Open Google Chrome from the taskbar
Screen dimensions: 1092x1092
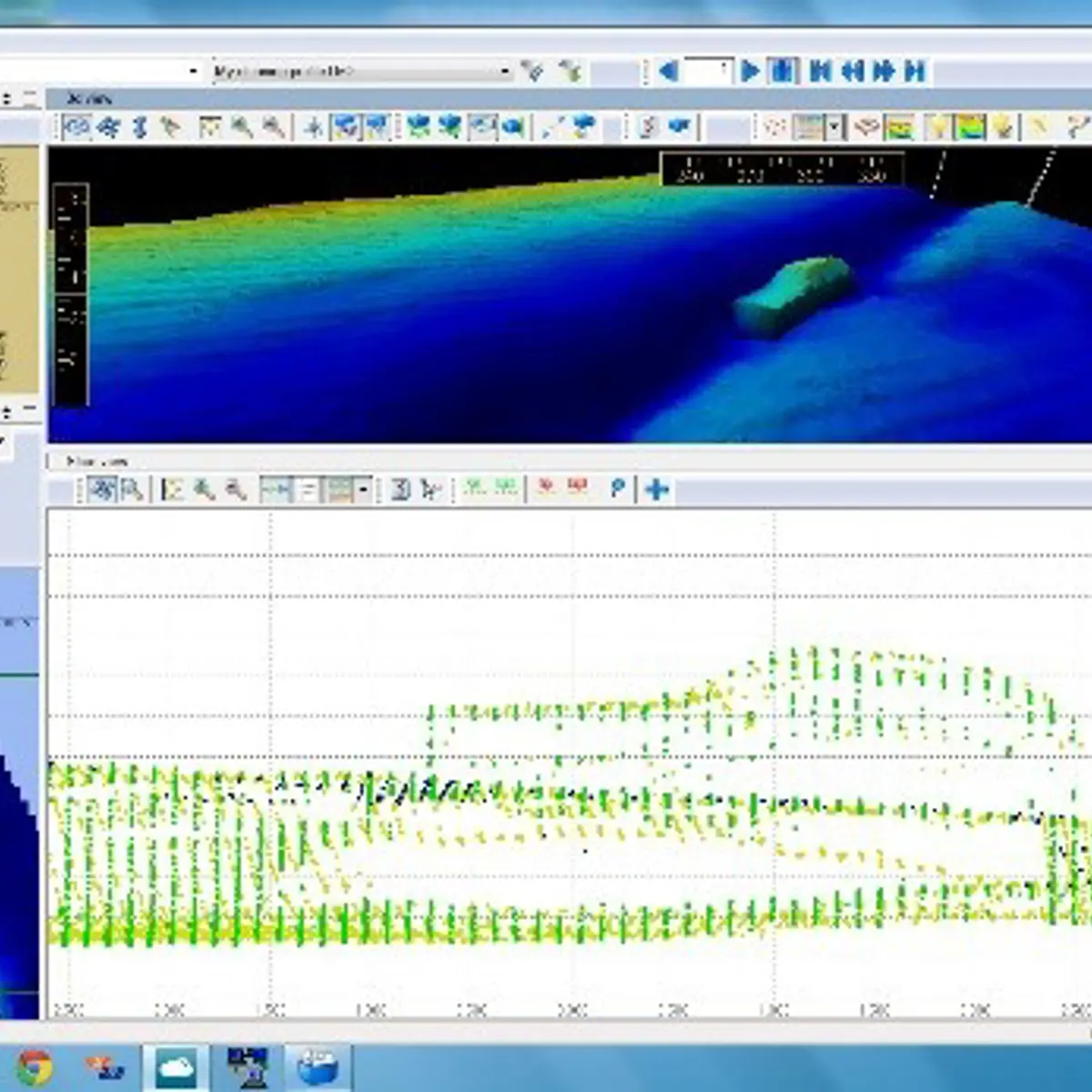coord(35,1067)
